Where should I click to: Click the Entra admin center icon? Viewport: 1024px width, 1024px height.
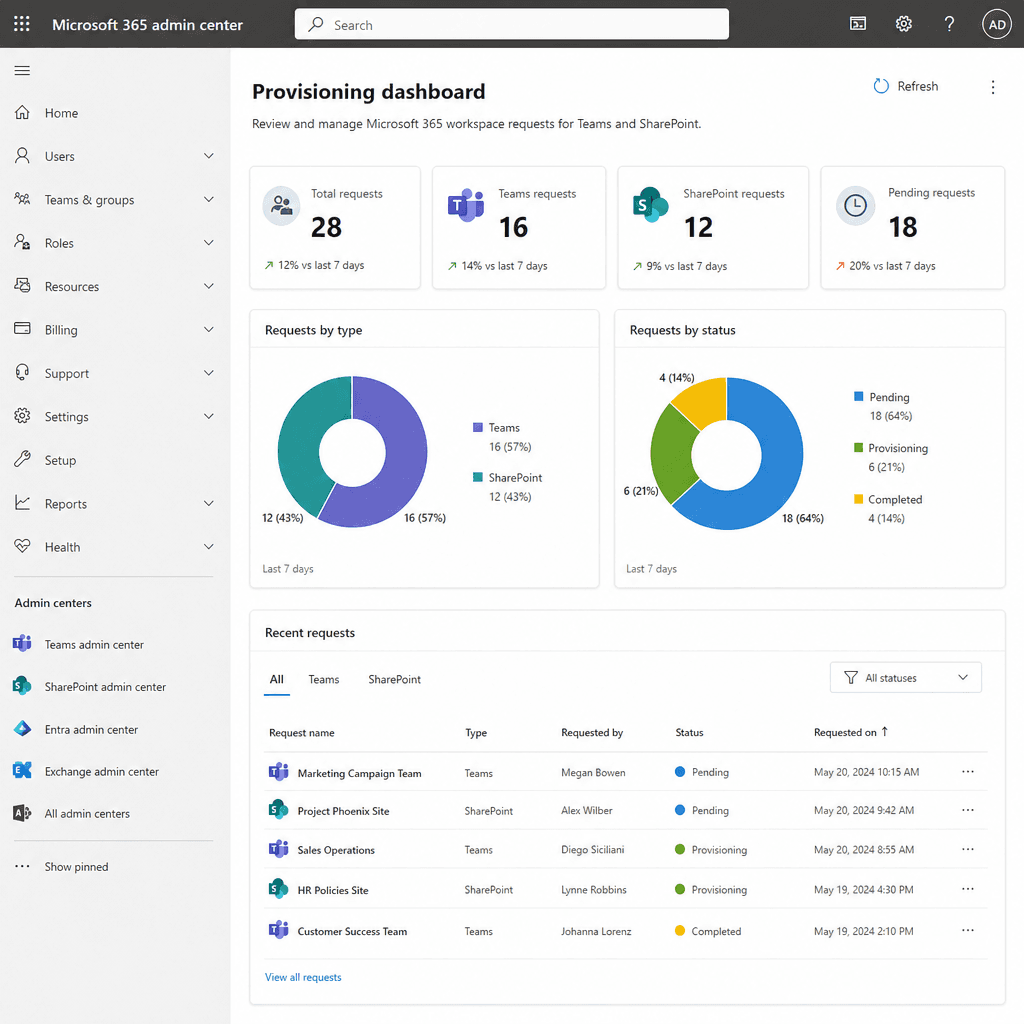pos(22,728)
